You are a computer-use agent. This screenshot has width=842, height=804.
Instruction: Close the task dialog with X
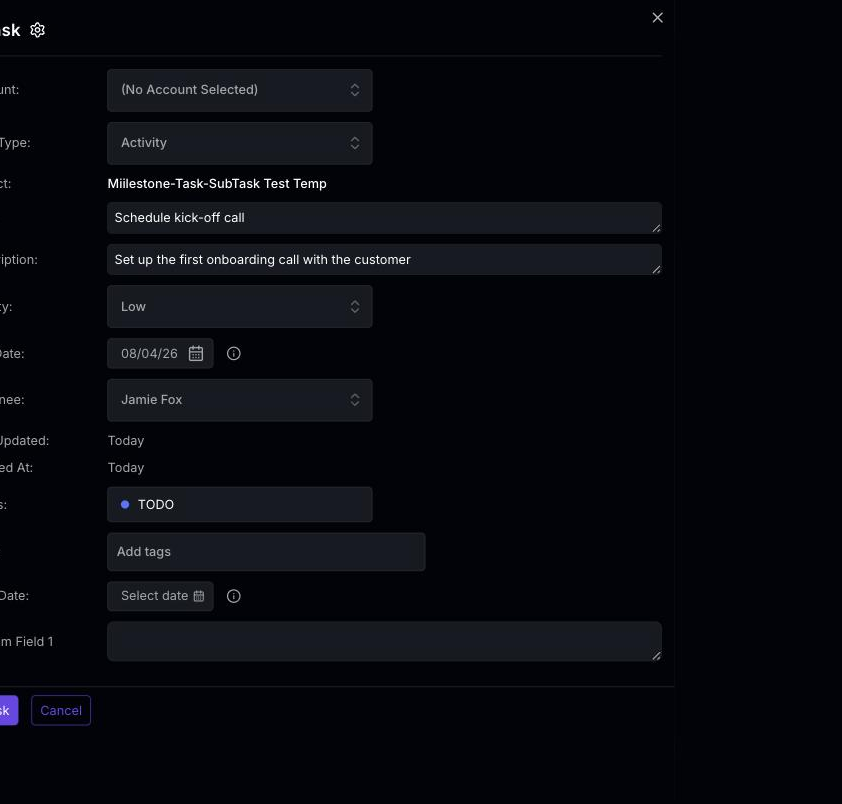pos(657,18)
